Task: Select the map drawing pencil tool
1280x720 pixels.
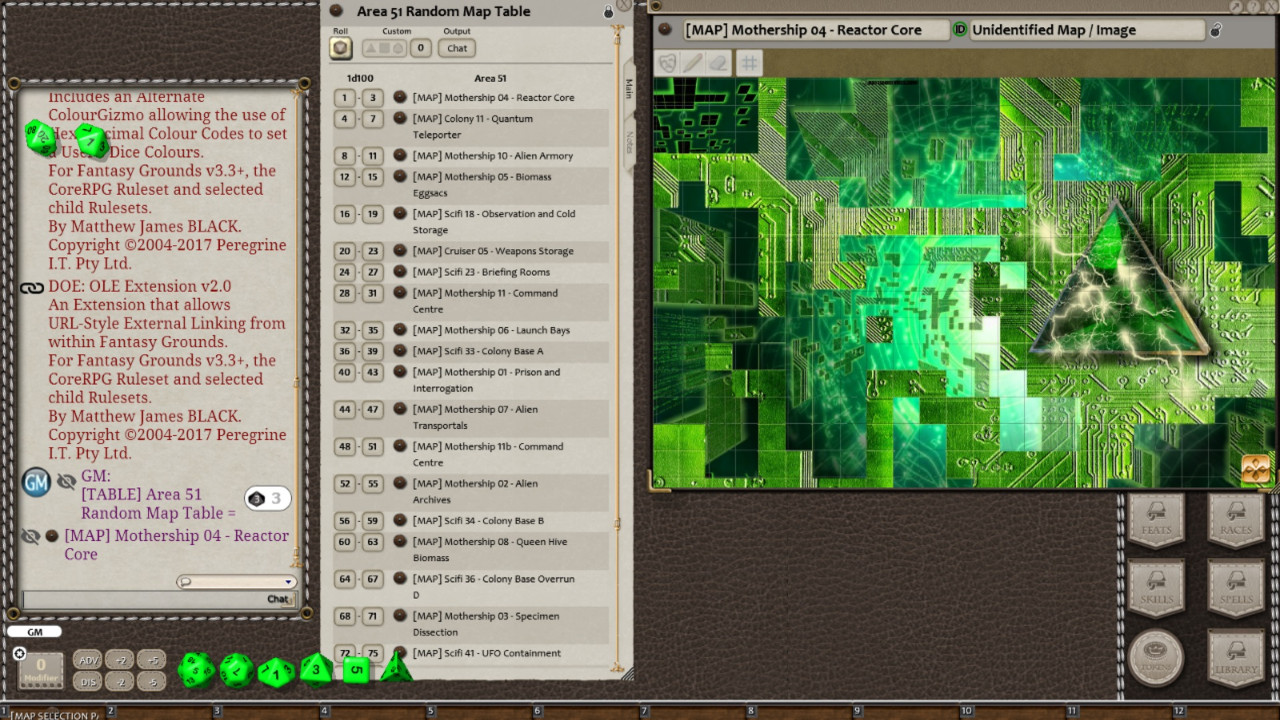Action: click(x=693, y=63)
